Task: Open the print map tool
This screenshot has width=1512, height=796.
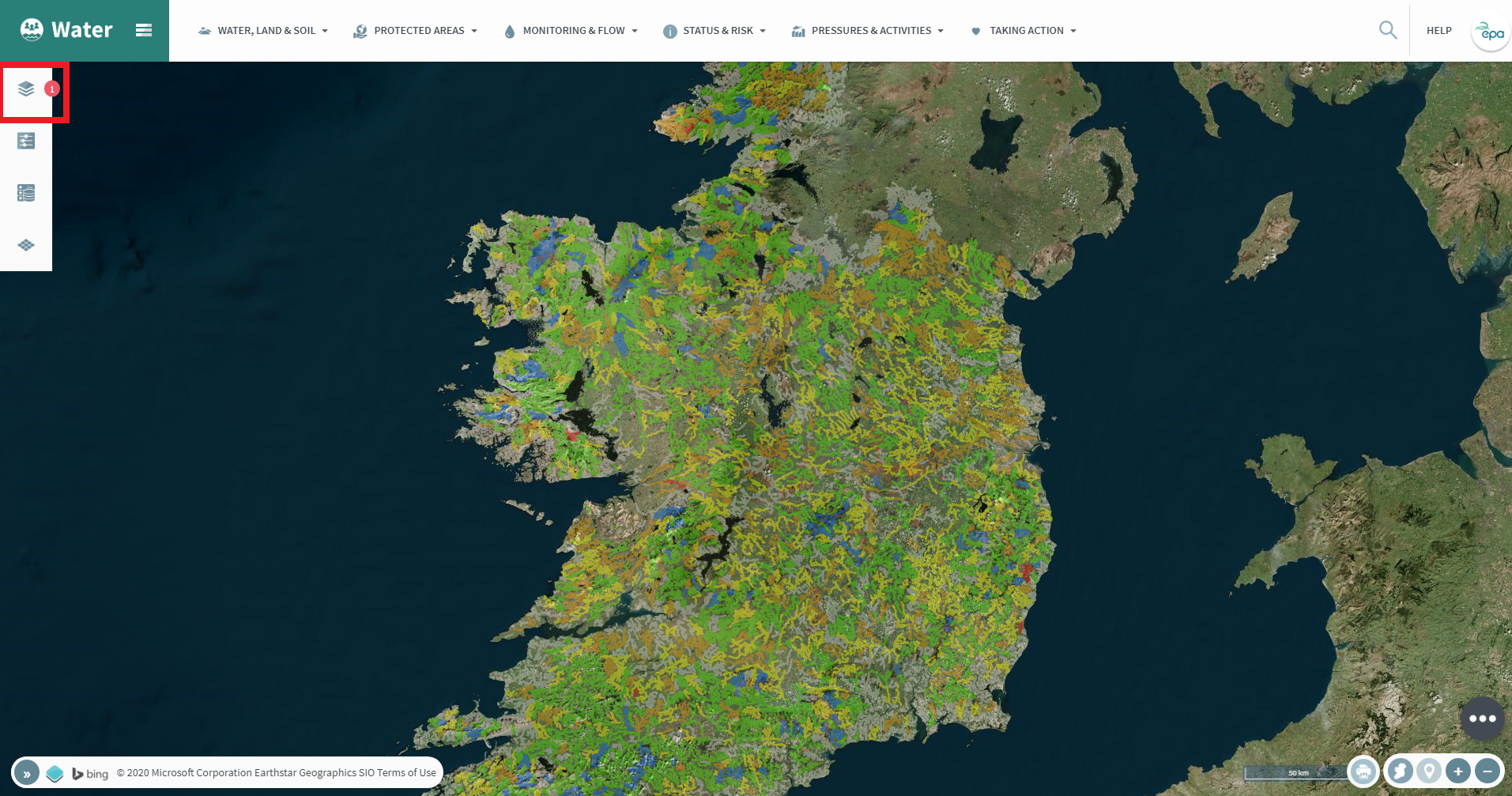Action: pos(1363,771)
